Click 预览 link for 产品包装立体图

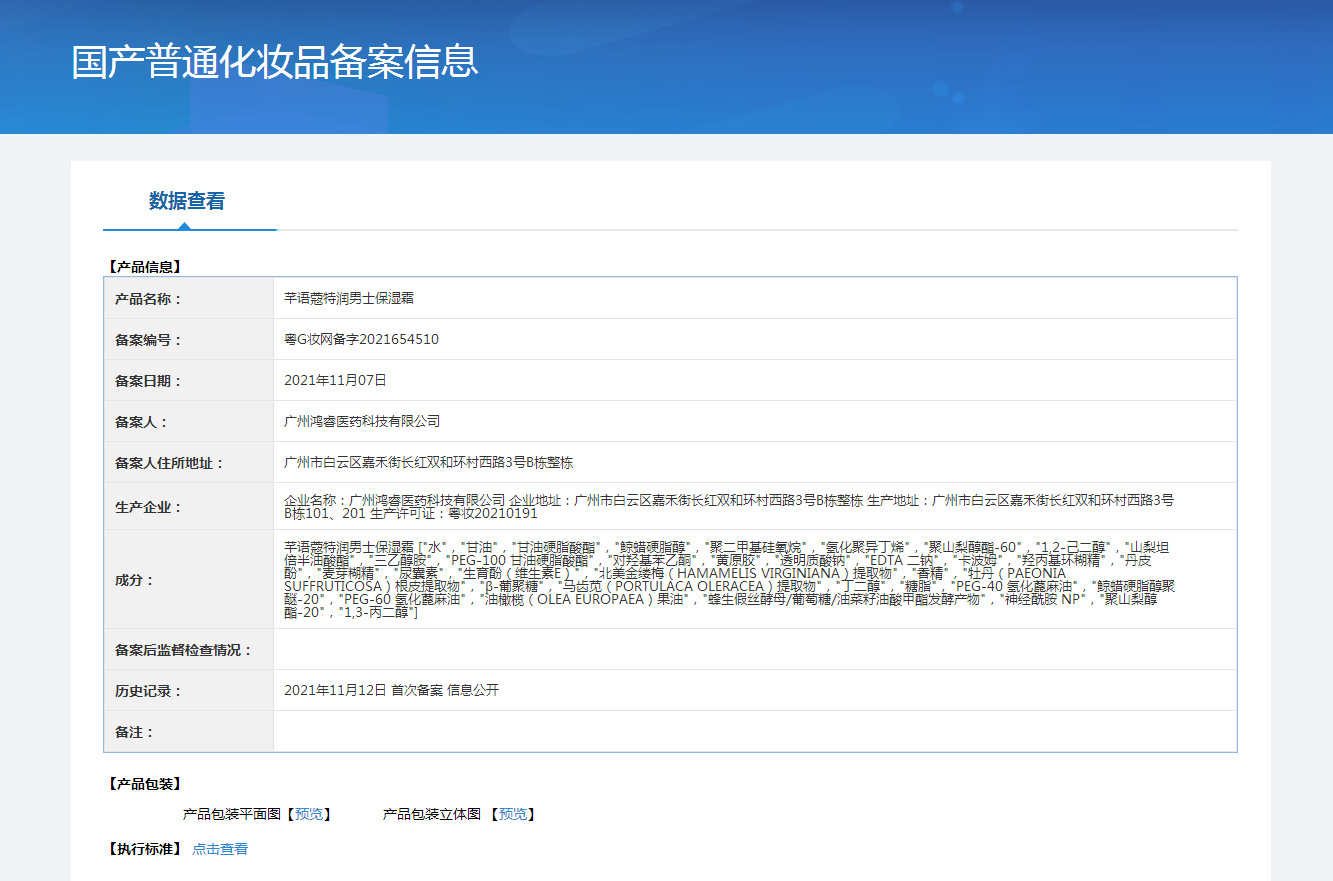coord(513,814)
